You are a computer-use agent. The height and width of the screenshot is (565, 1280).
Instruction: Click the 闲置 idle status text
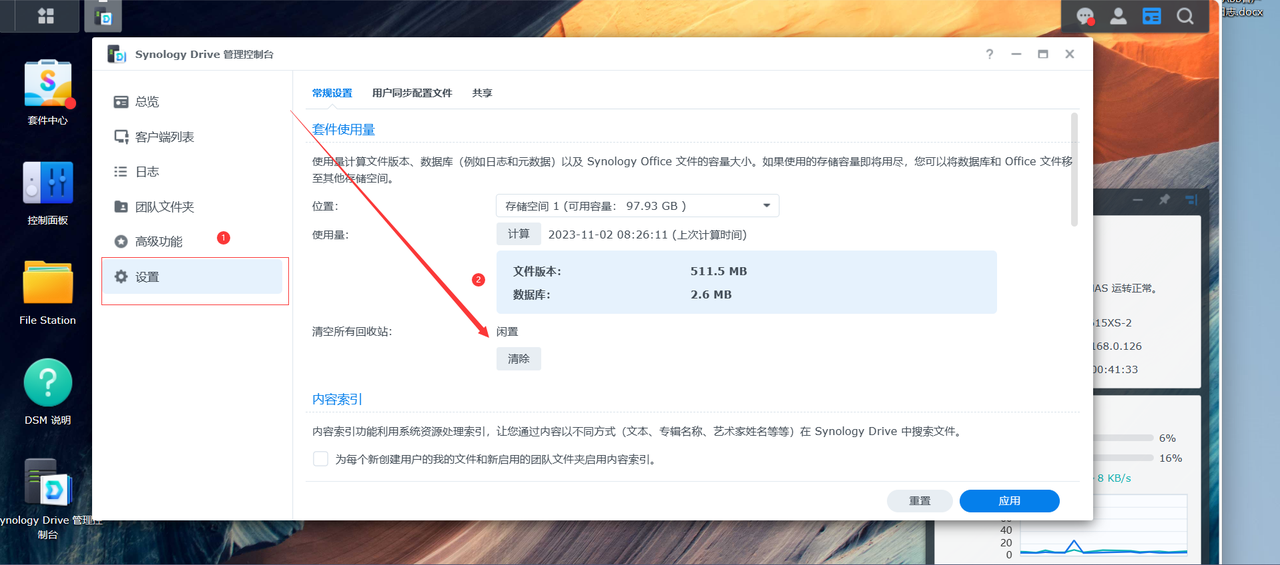click(x=507, y=331)
